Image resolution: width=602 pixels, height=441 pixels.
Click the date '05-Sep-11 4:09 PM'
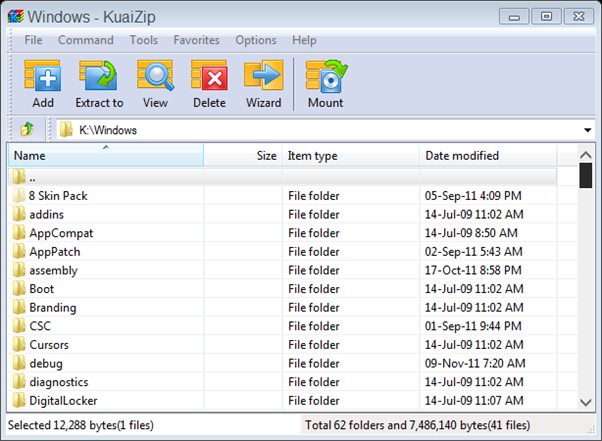473,196
